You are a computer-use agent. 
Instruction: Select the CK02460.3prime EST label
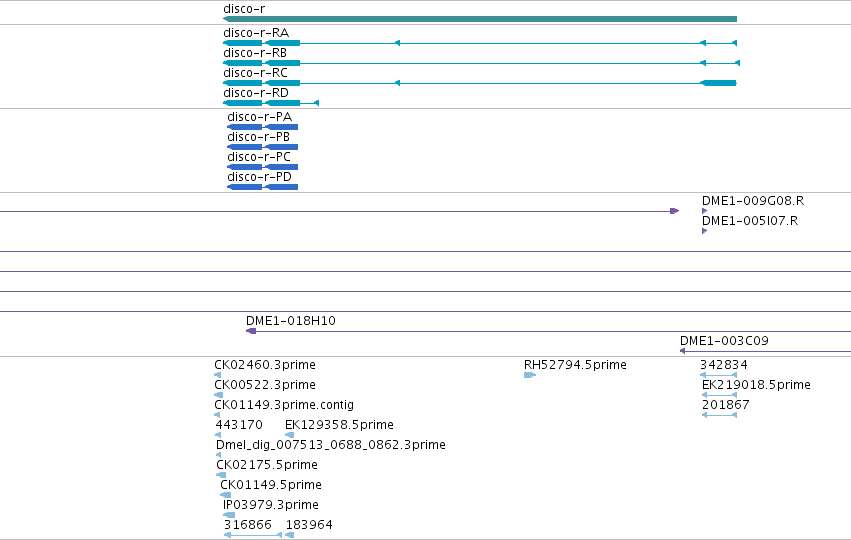265,365
